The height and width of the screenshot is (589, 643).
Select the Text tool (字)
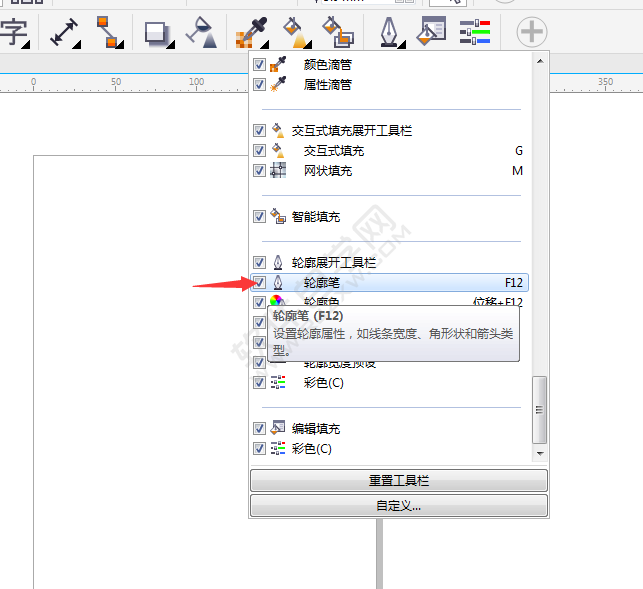point(14,32)
